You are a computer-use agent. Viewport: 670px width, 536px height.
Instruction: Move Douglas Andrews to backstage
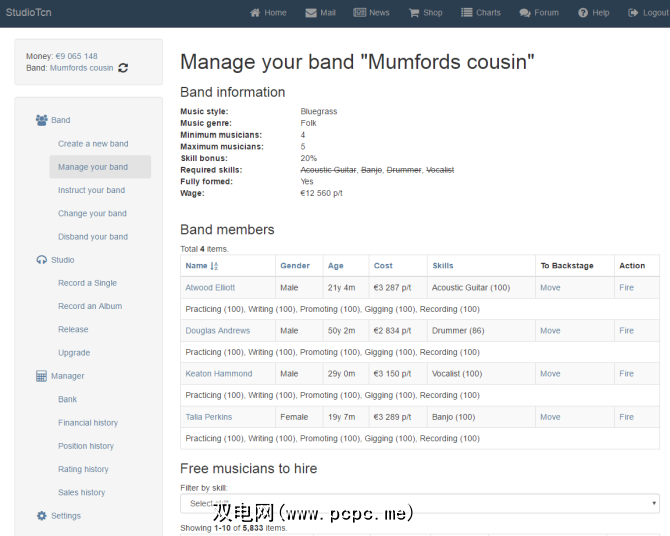point(550,331)
